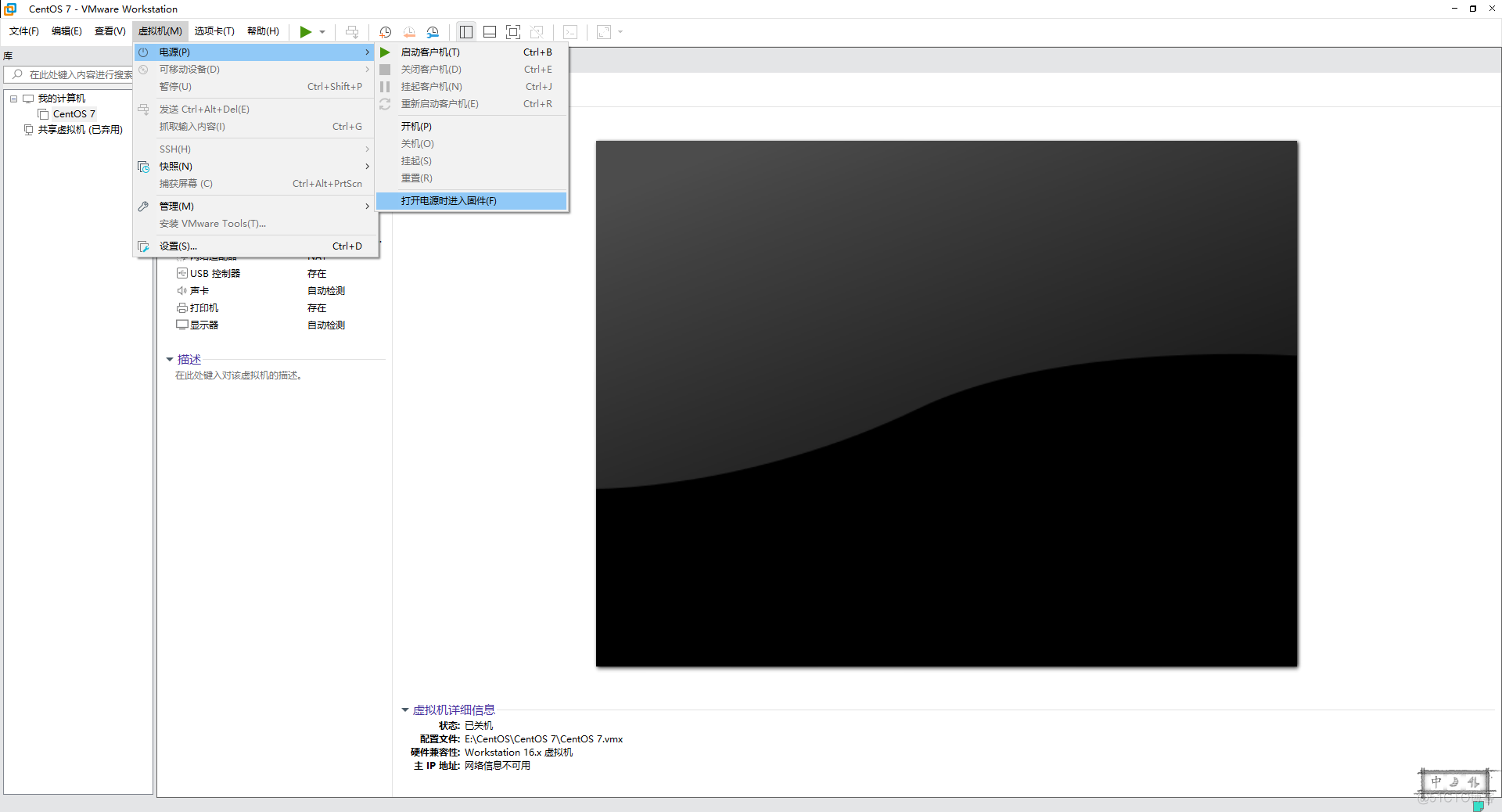
Task: Choose 启动客户机(T) in power submenu
Action: (471, 52)
